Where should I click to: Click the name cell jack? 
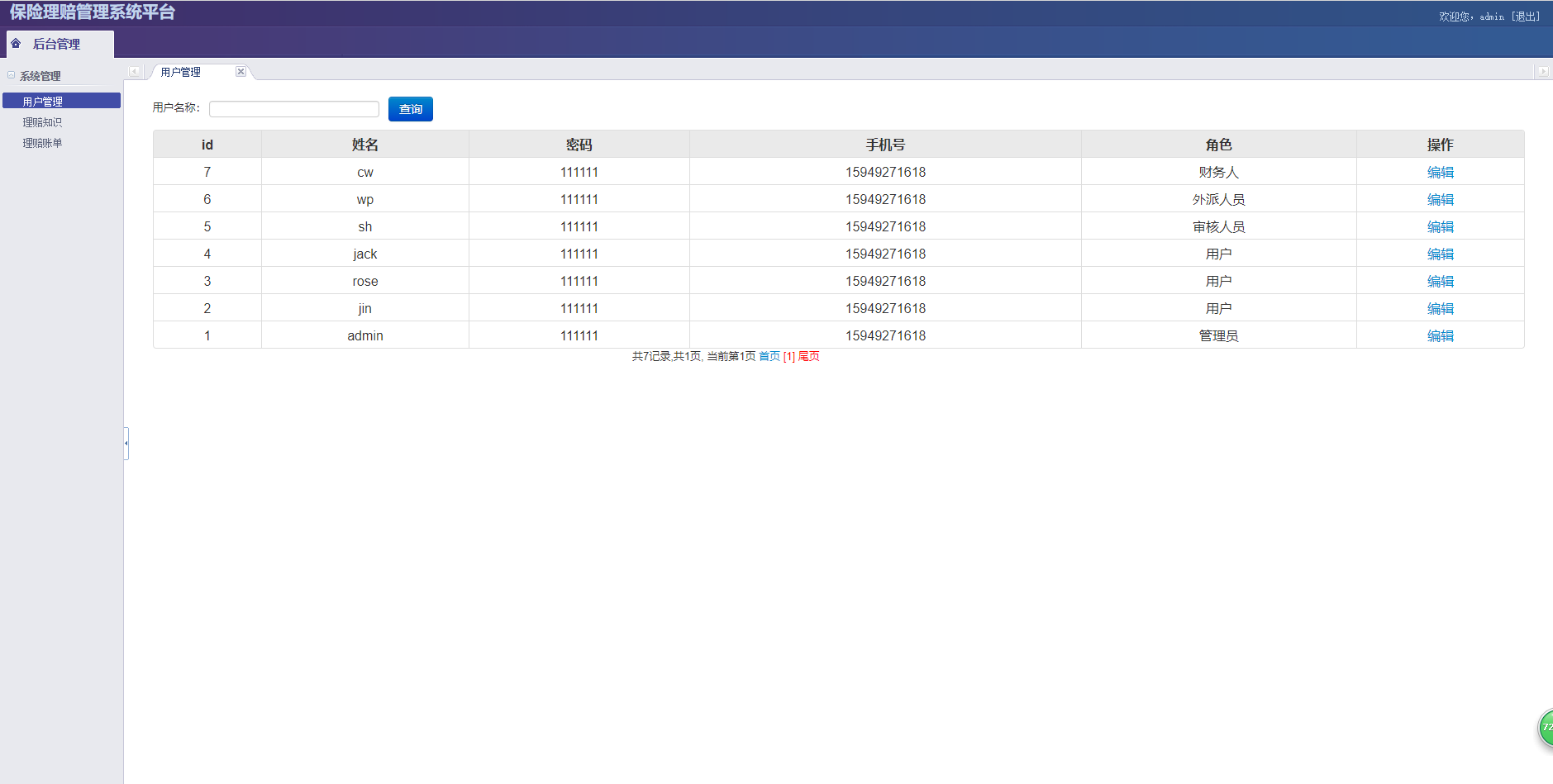[365, 254]
